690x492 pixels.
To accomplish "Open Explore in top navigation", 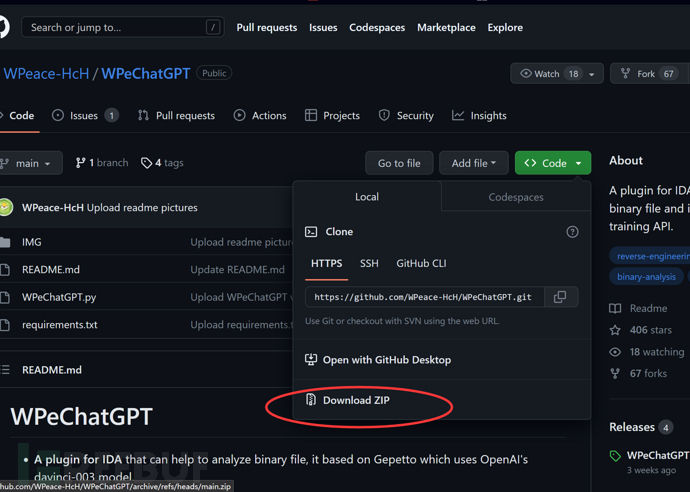I will tap(505, 28).
